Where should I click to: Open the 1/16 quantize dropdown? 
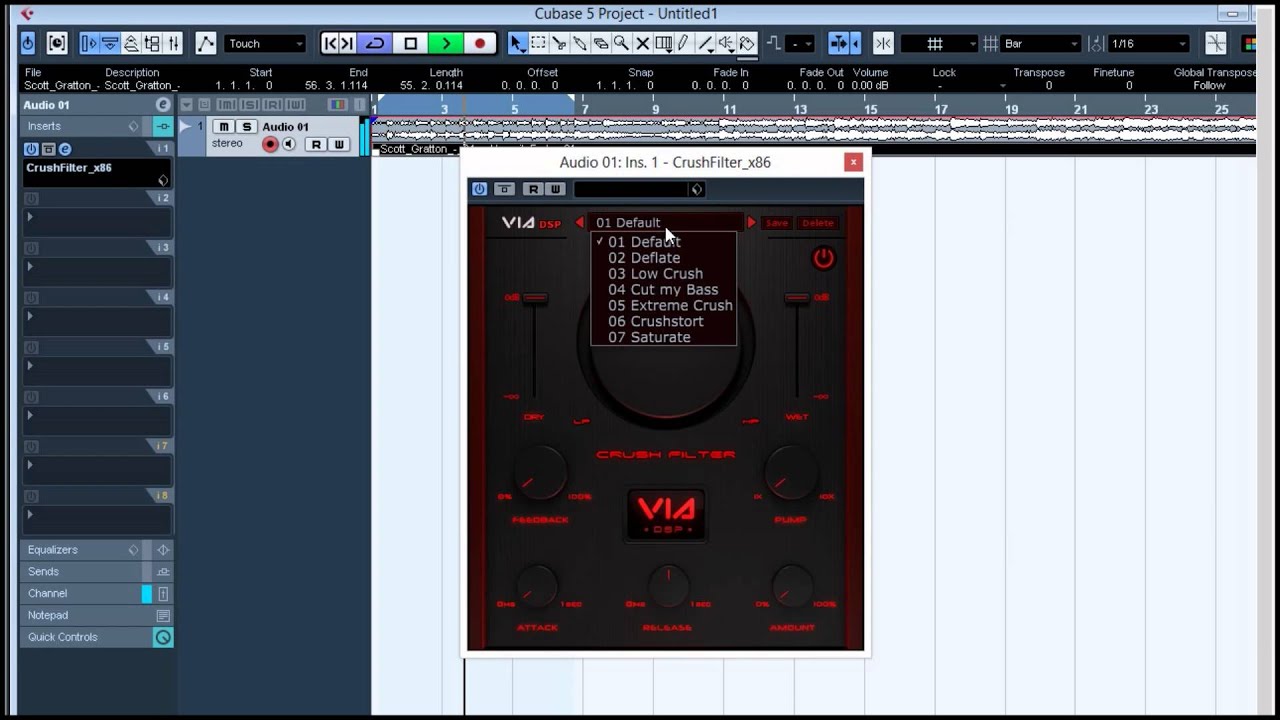tap(1148, 44)
